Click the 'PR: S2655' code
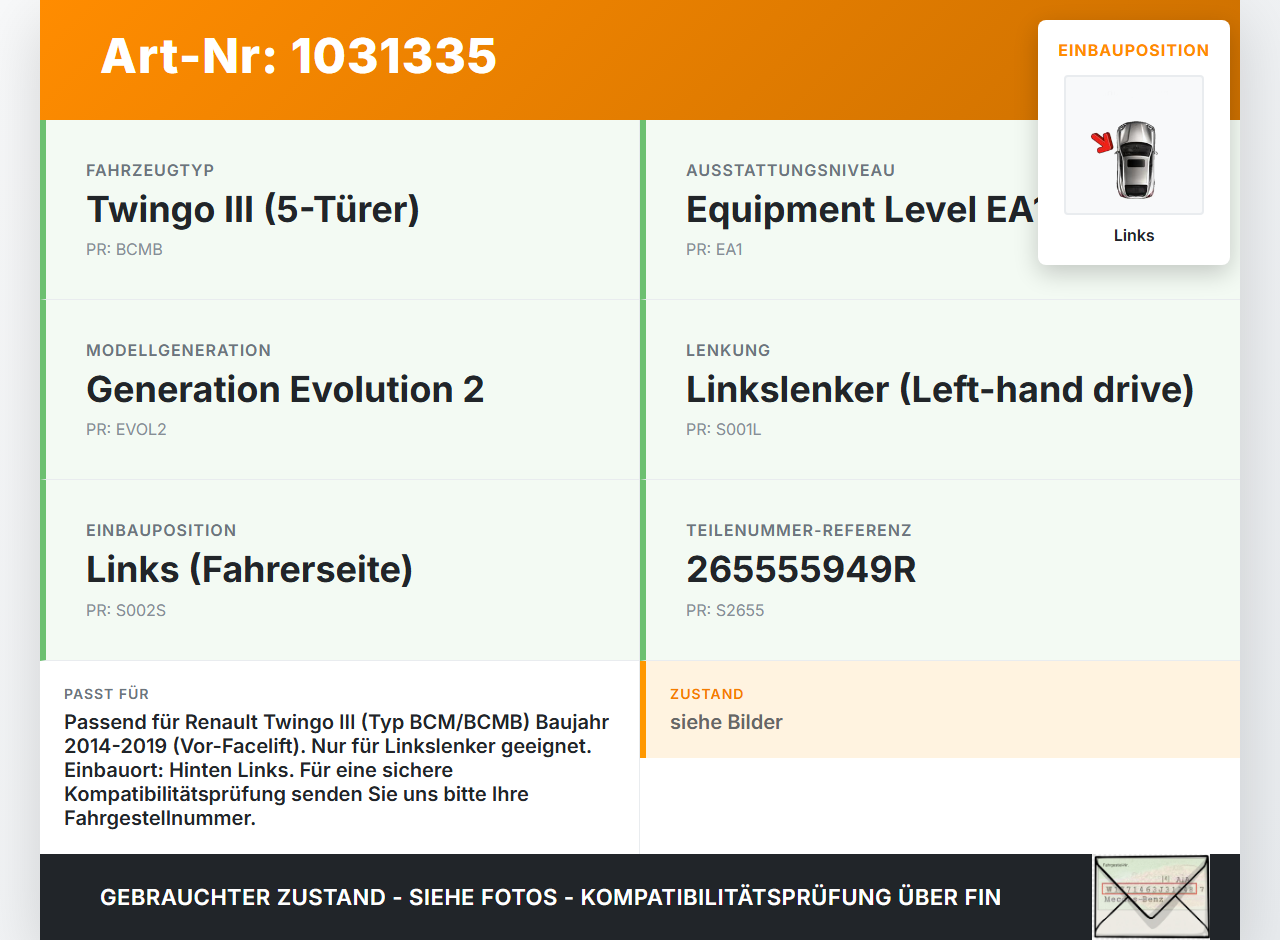Viewport: 1280px width, 940px height. click(725, 610)
